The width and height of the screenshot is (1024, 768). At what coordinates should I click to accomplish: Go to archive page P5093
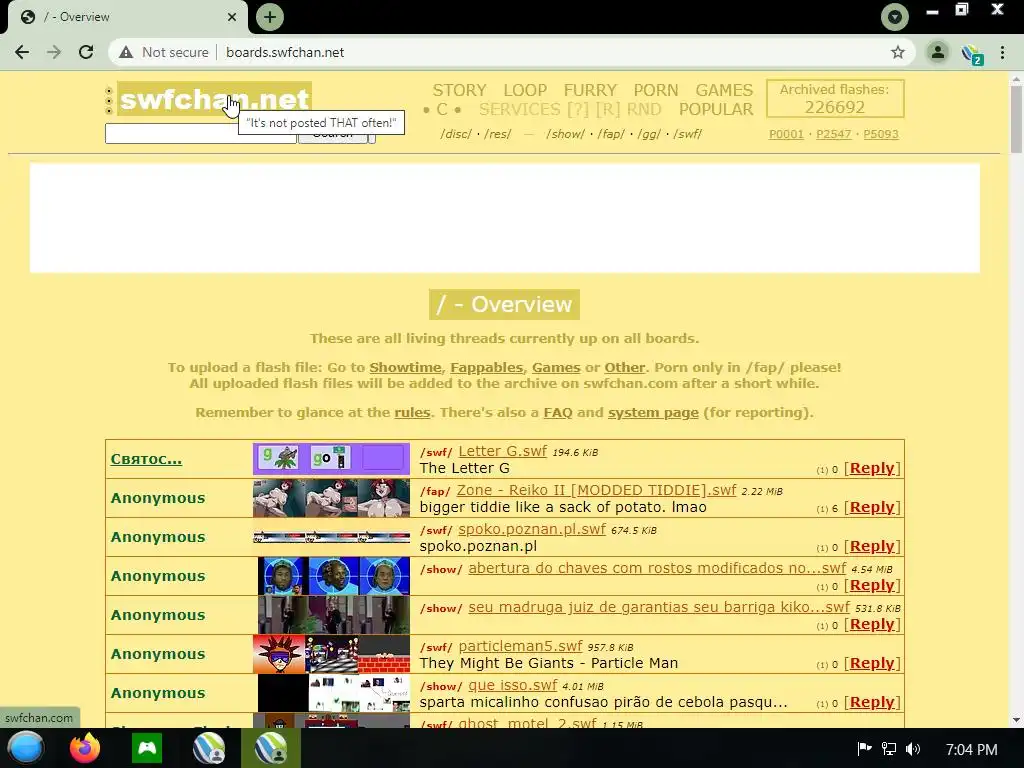click(x=881, y=134)
